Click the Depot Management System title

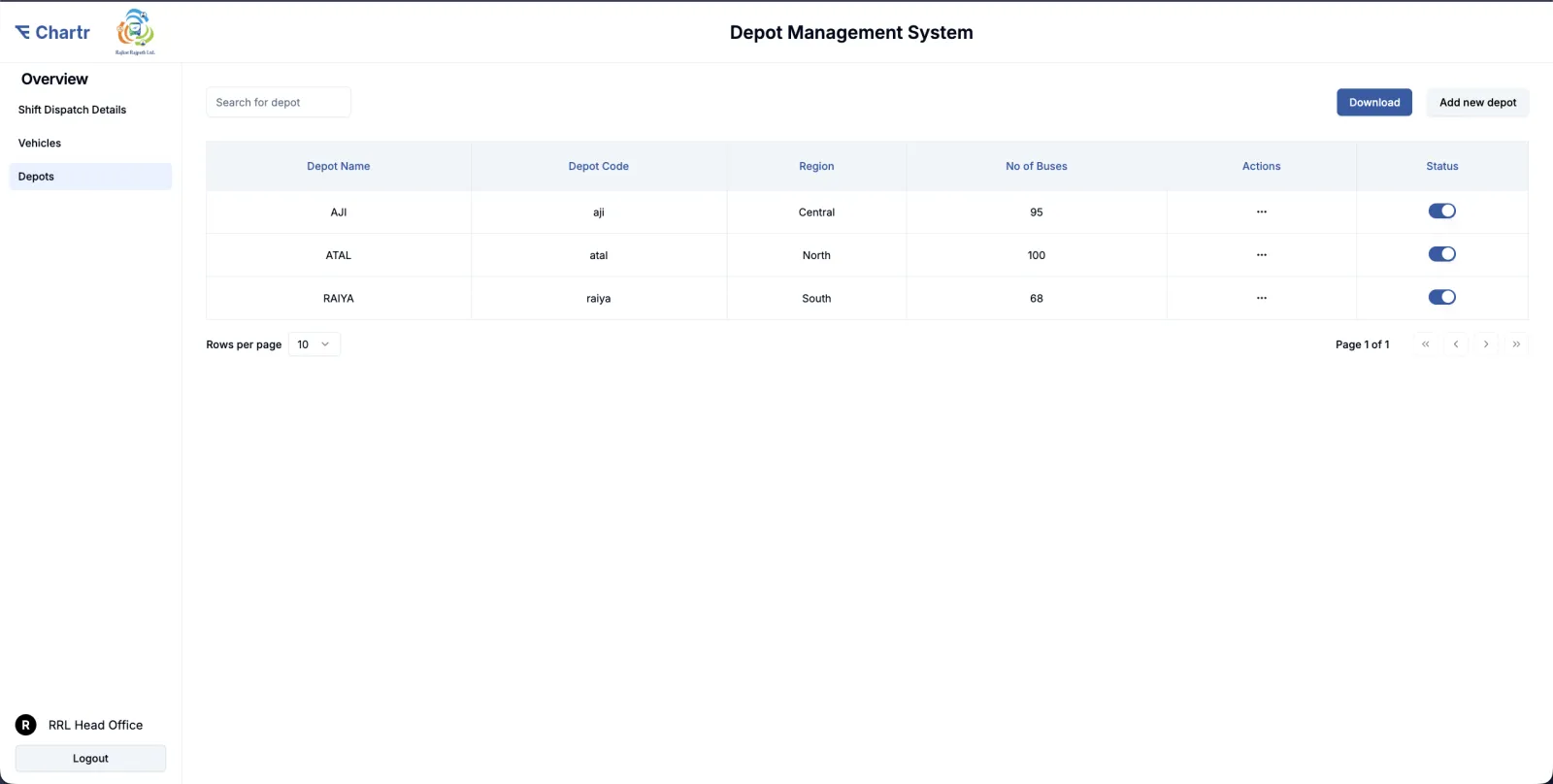tap(851, 32)
